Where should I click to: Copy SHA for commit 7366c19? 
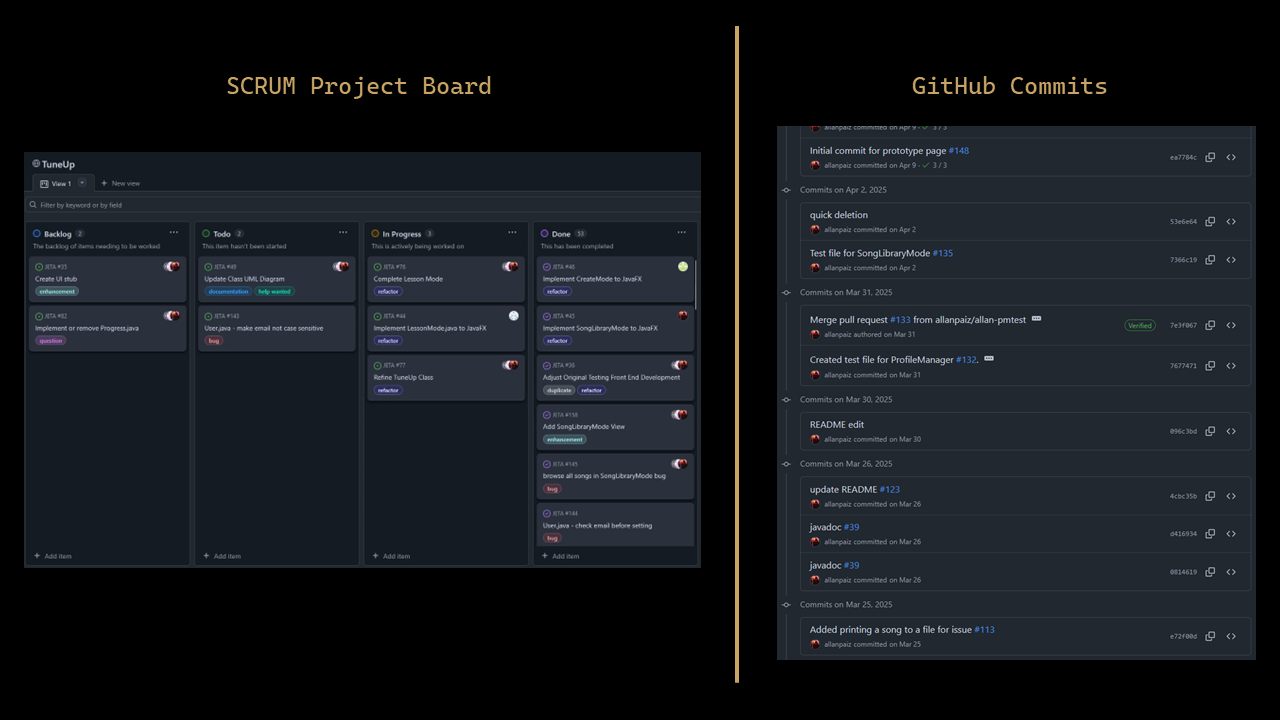tap(1210, 260)
